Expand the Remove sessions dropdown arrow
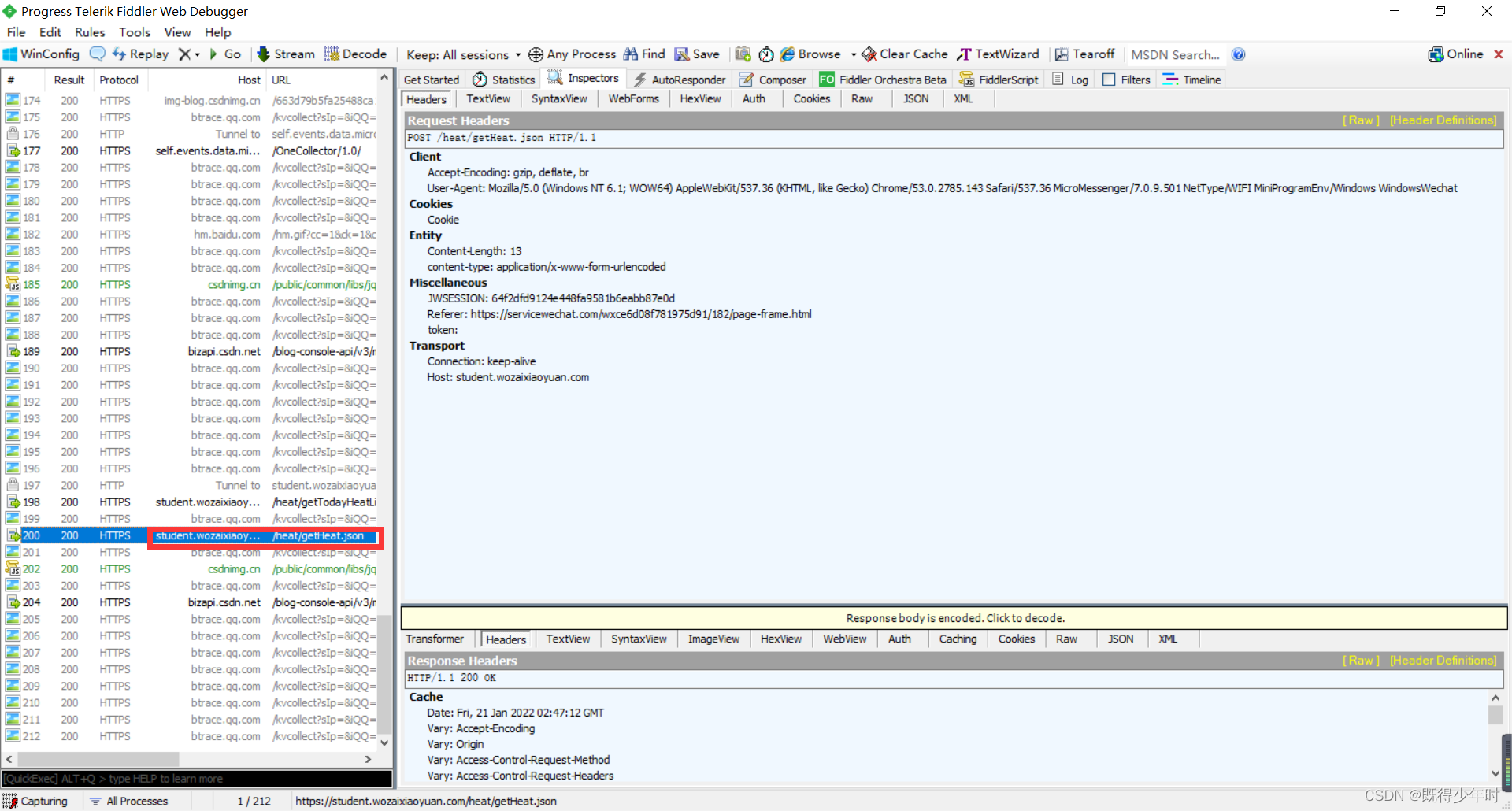 point(197,55)
